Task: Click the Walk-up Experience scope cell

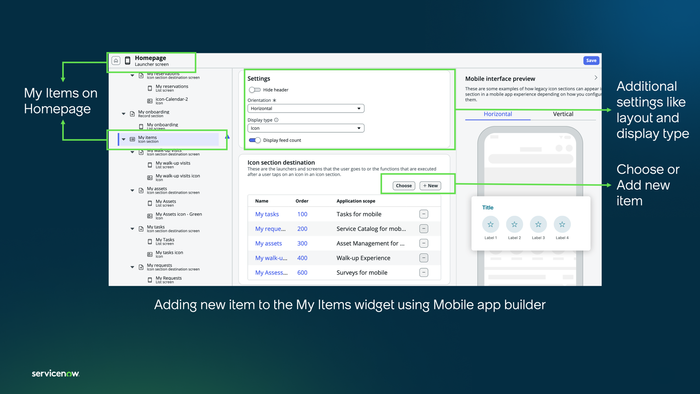Action: coord(363,258)
